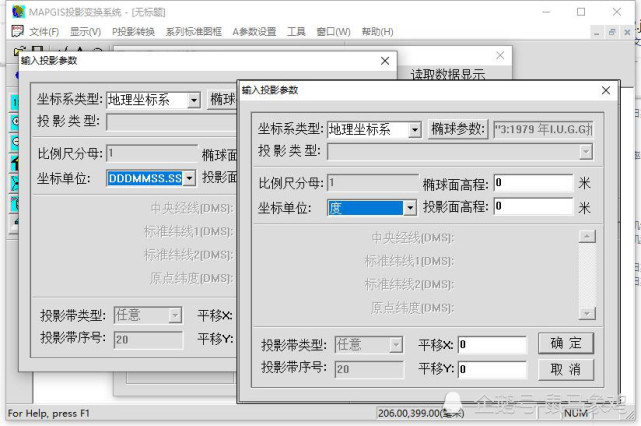Click 标准纬线1[DMS]: label in front dialog
Screen dimensions: 641x426
(x=409, y=261)
